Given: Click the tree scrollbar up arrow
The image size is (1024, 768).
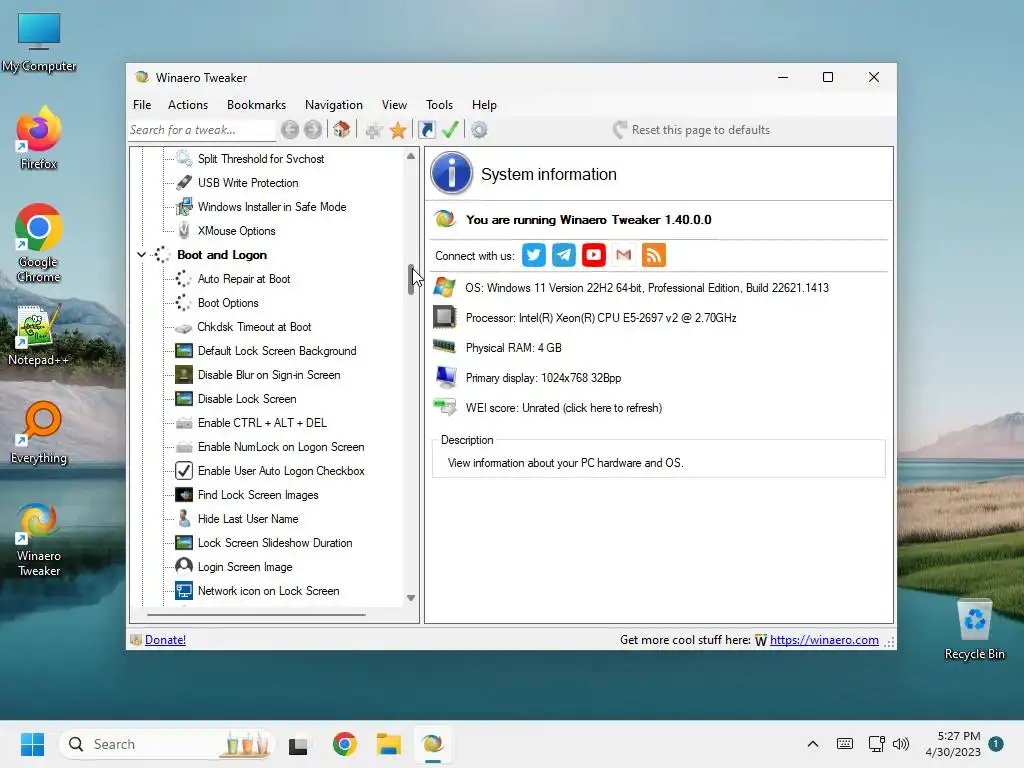Looking at the screenshot, I should pyautogui.click(x=411, y=156).
